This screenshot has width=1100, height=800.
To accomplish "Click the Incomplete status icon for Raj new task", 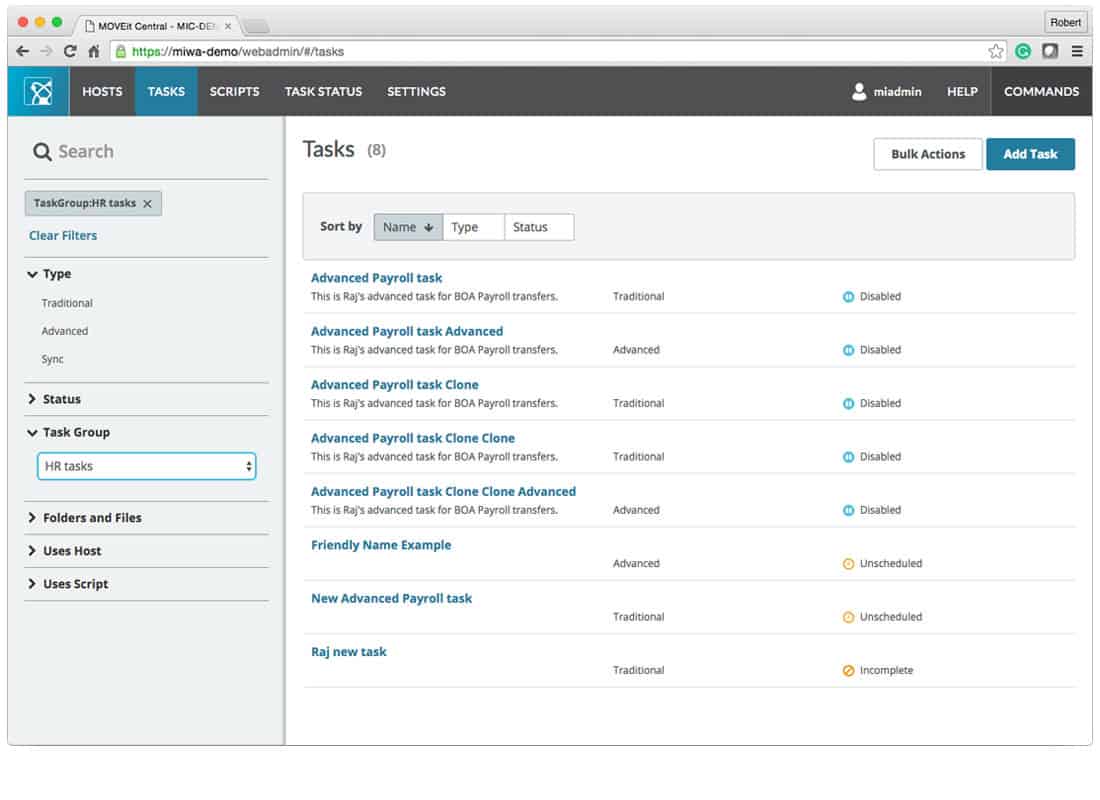I will point(850,670).
